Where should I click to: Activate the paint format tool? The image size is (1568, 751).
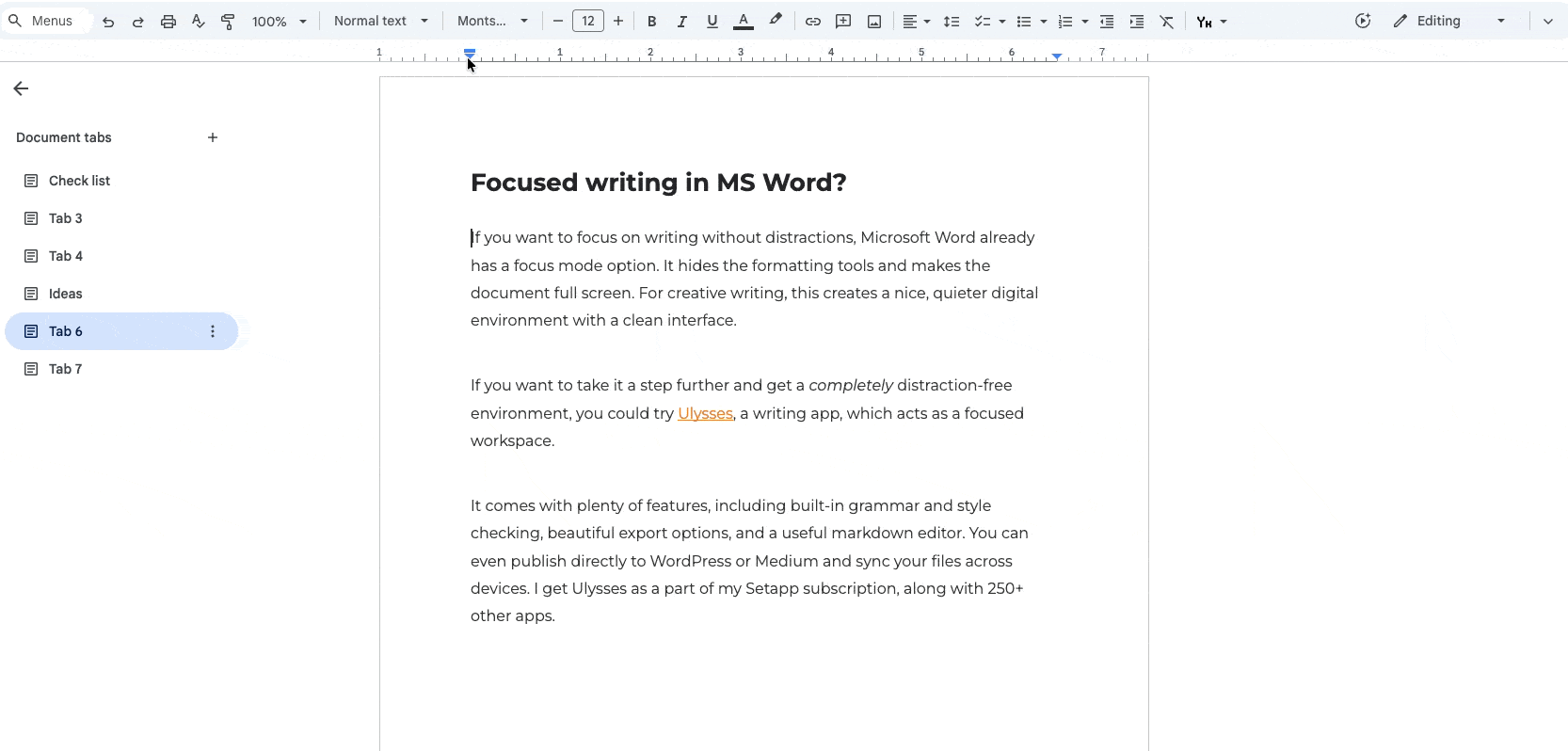coord(228,21)
